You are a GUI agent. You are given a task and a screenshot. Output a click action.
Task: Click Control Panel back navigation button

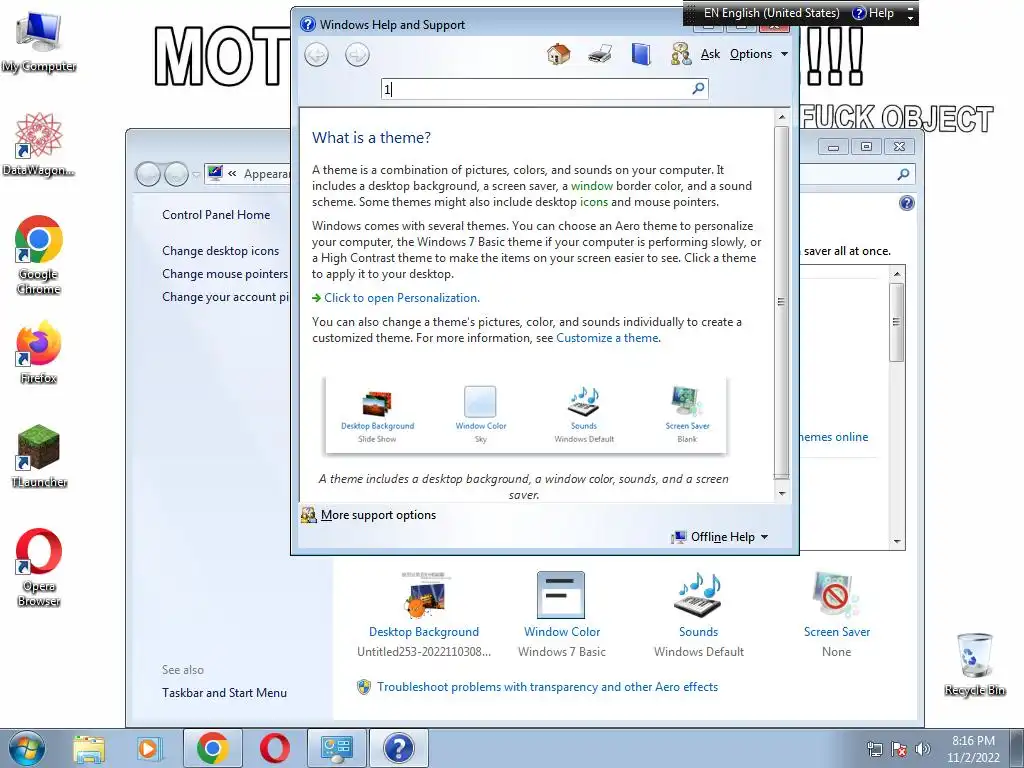pos(148,174)
